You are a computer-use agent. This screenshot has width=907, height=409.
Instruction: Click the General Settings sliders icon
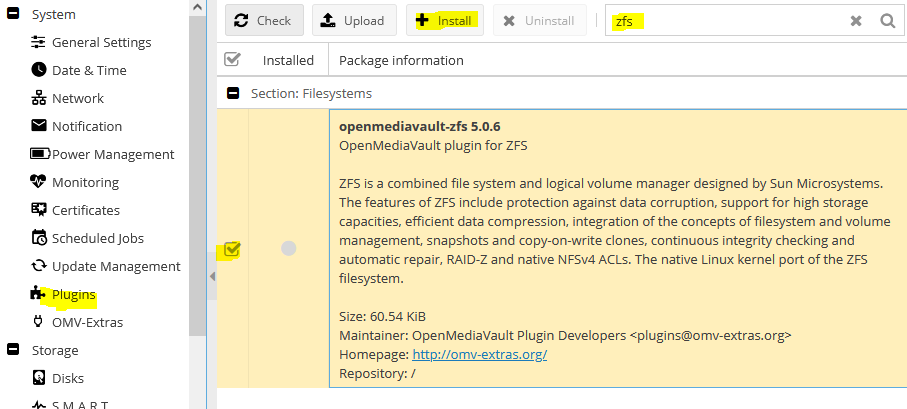tap(39, 42)
